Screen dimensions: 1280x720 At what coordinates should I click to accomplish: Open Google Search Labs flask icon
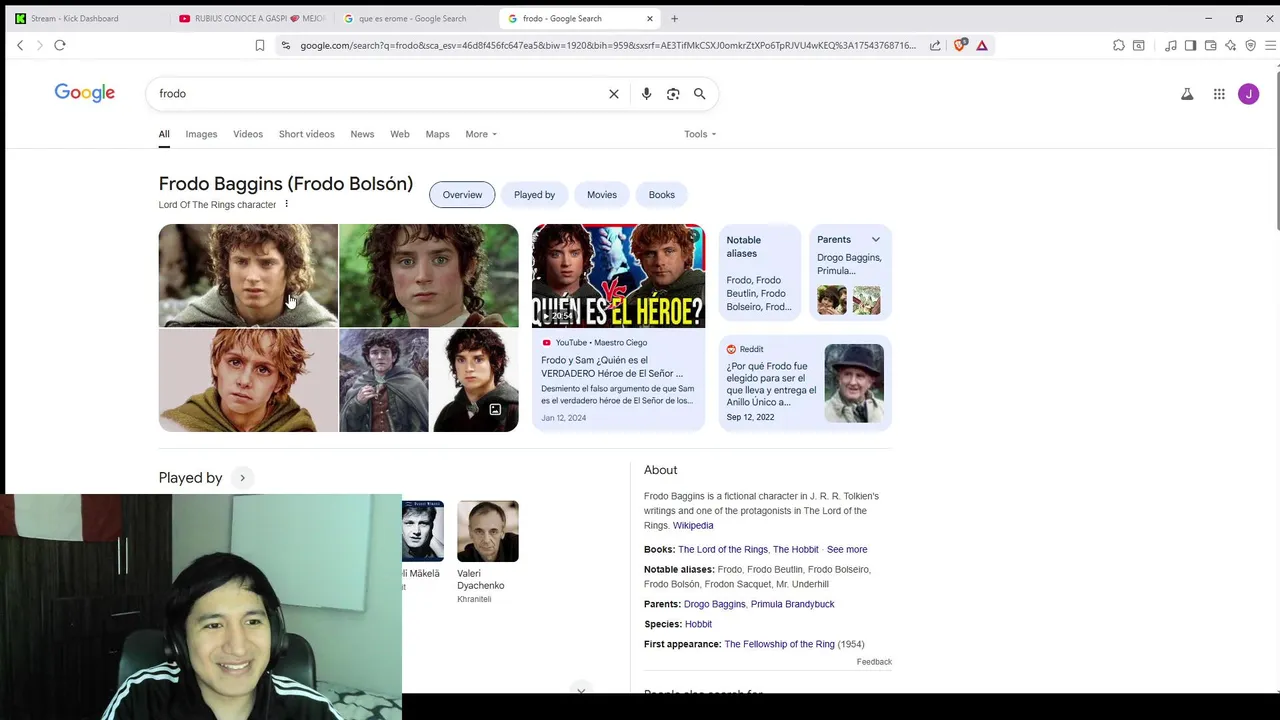click(1187, 94)
